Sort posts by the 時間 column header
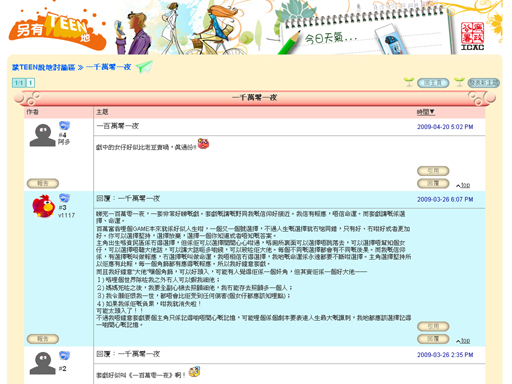Image resolution: width=512 pixels, height=384 pixels. click(x=426, y=112)
